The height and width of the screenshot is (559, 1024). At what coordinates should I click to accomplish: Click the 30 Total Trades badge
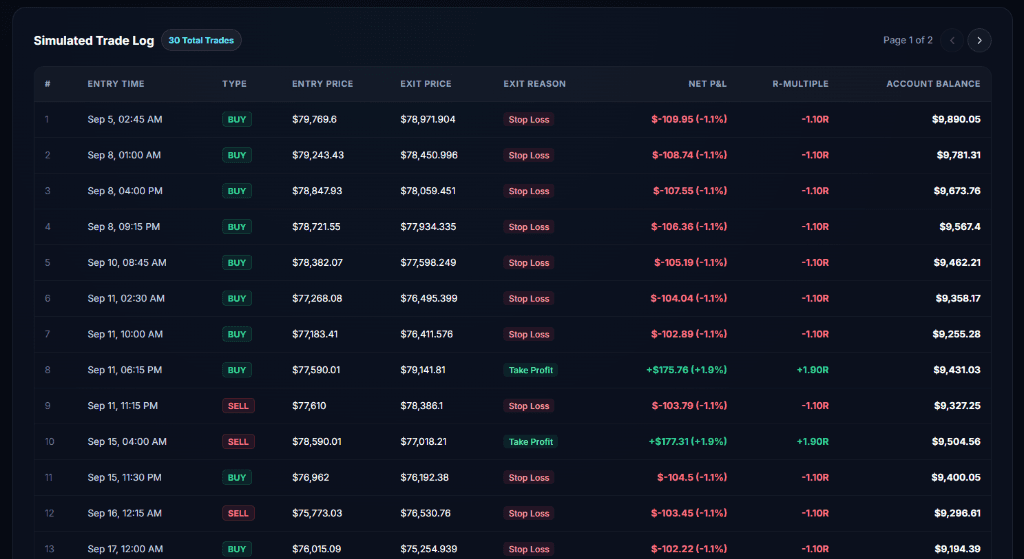tap(201, 40)
